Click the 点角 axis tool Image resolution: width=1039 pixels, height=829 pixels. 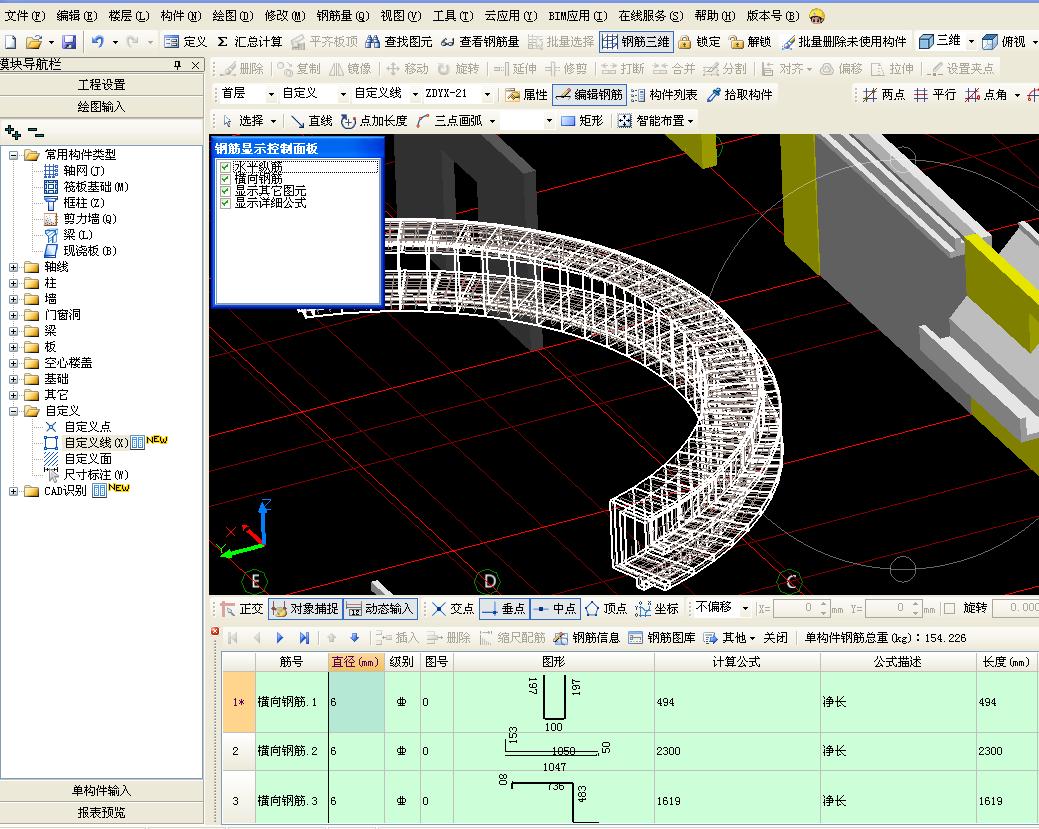click(x=986, y=95)
